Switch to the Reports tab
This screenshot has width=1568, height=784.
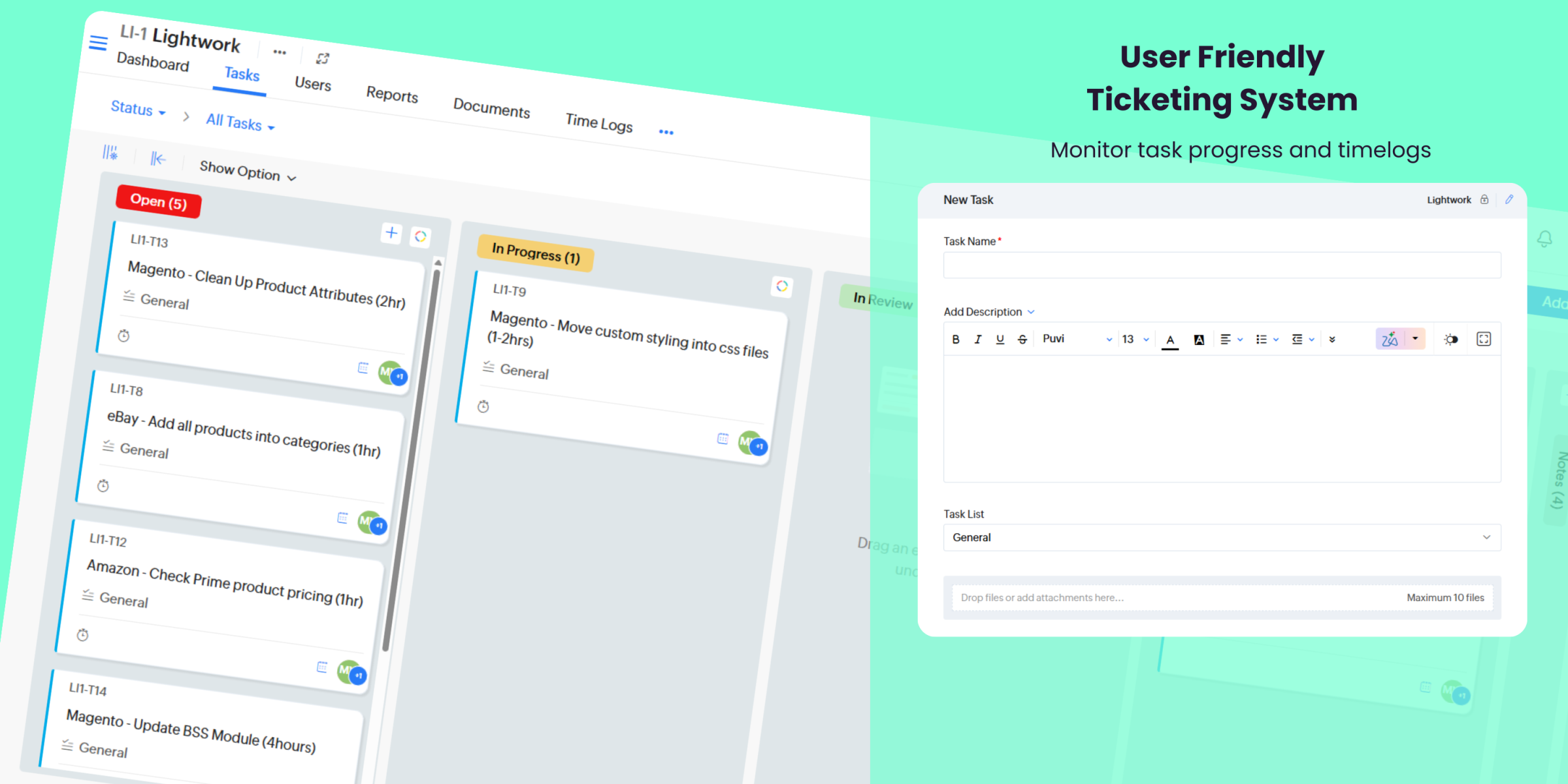392,94
